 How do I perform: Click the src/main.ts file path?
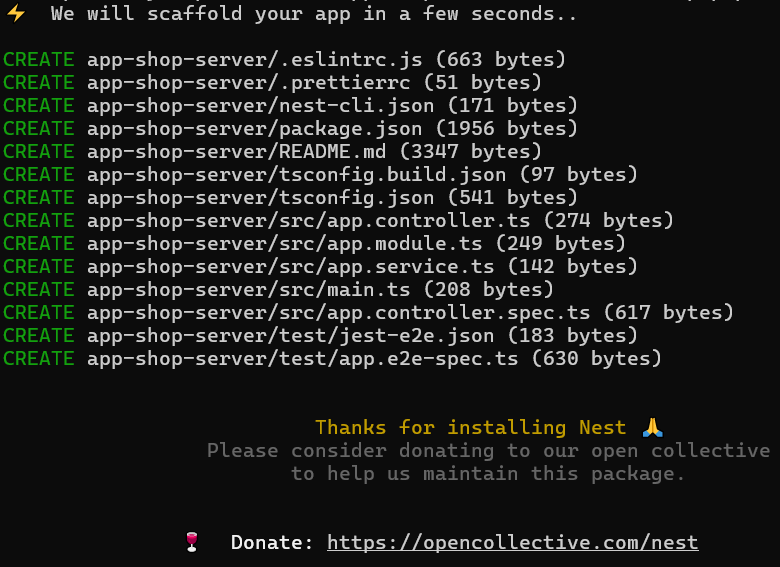249,289
